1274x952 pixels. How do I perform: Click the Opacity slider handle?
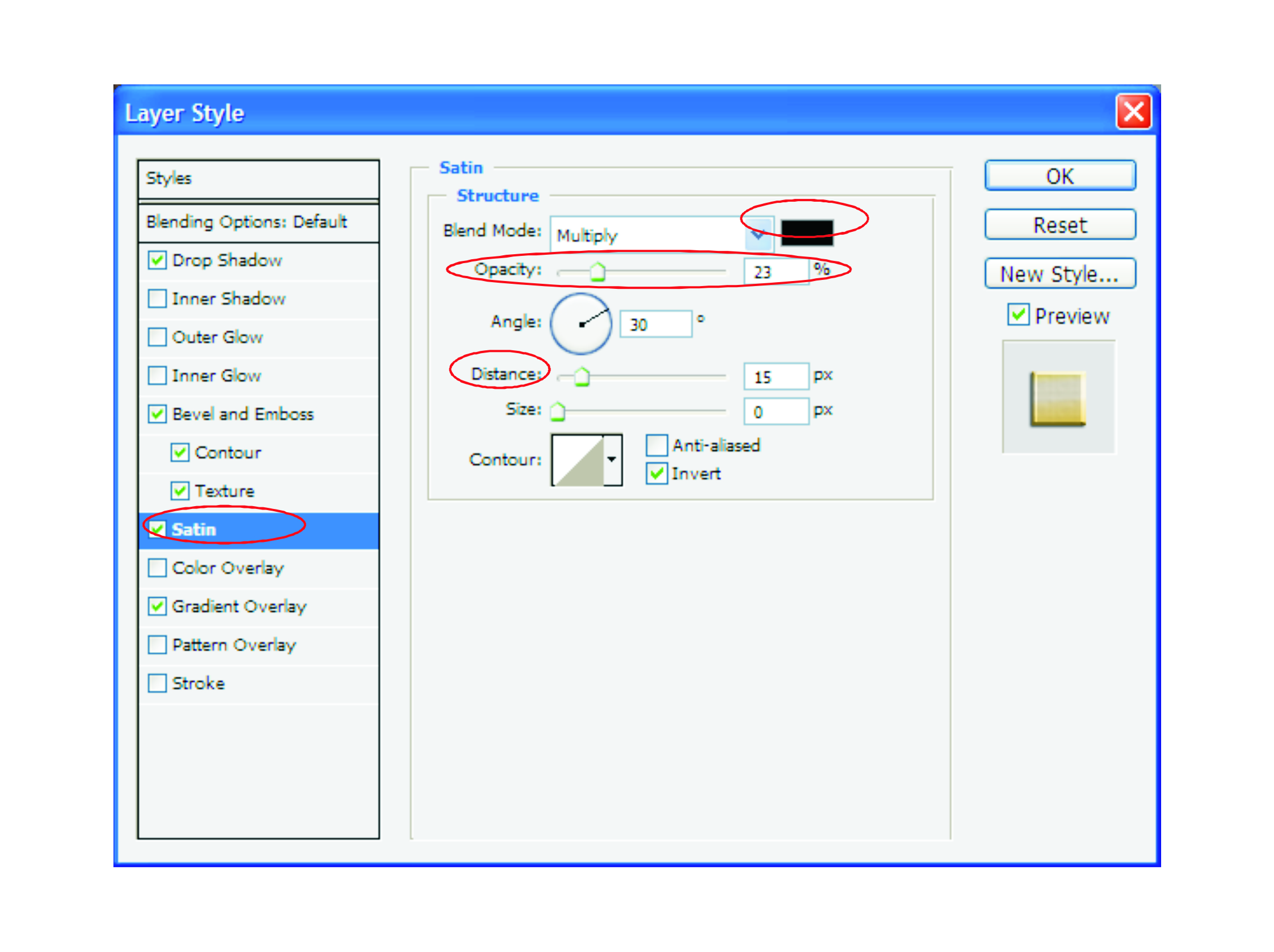coord(598,272)
